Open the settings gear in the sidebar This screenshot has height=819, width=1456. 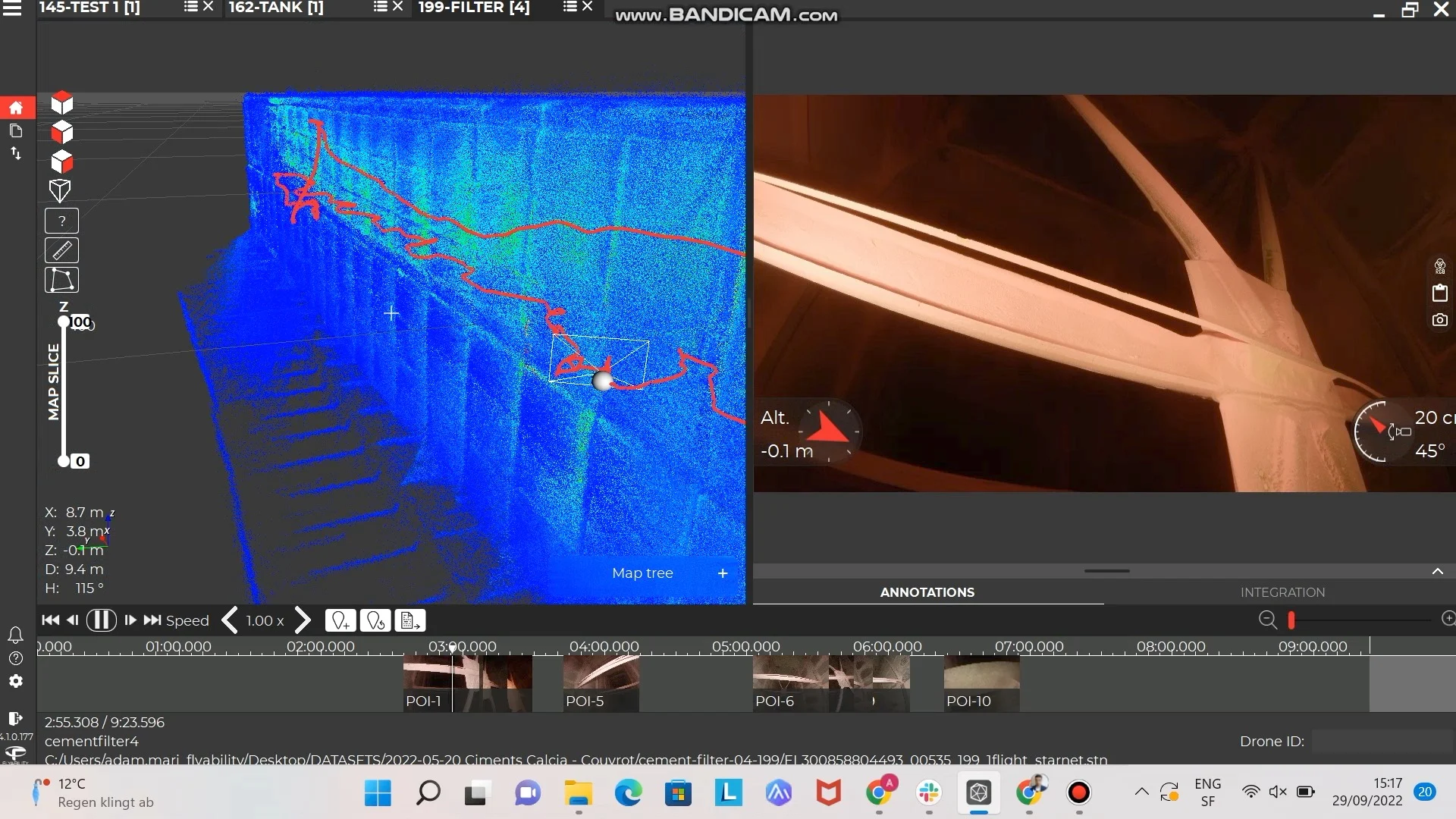pyautogui.click(x=15, y=682)
